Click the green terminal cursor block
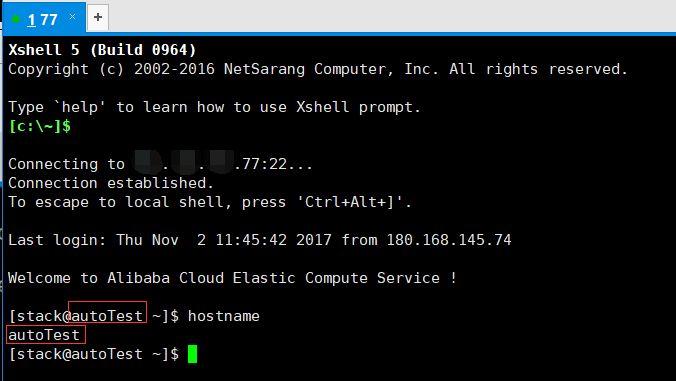The height and width of the screenshot is (381, 676). [x=192, y=354]
